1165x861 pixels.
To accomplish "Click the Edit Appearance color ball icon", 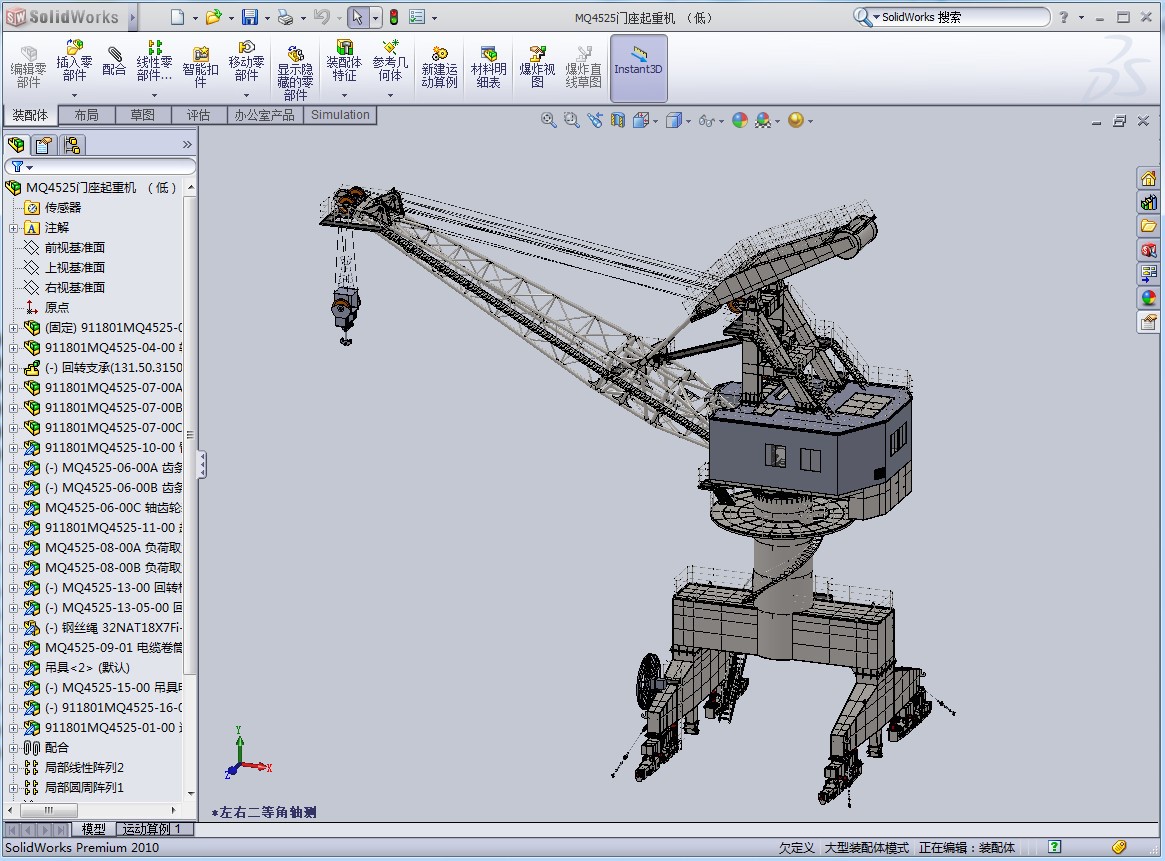I will [740, 121].
